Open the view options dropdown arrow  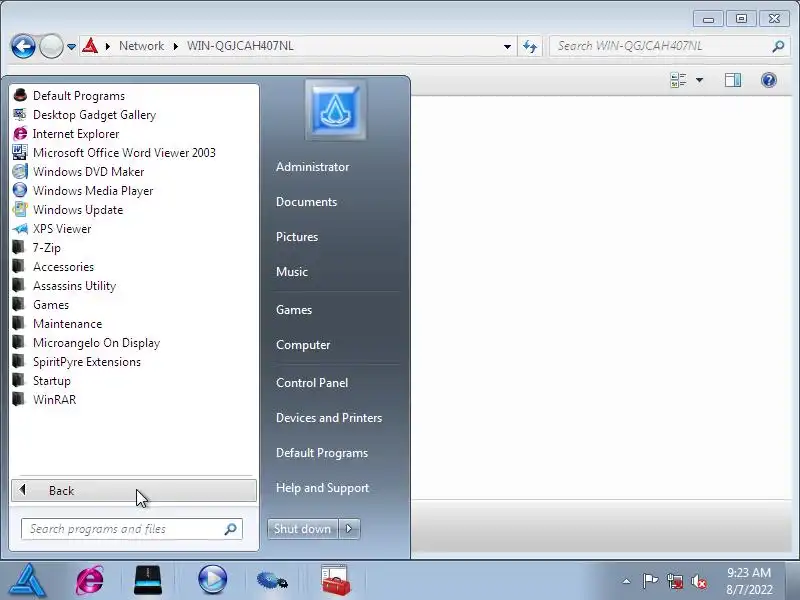pyautogui.click(x=699, y=80)
